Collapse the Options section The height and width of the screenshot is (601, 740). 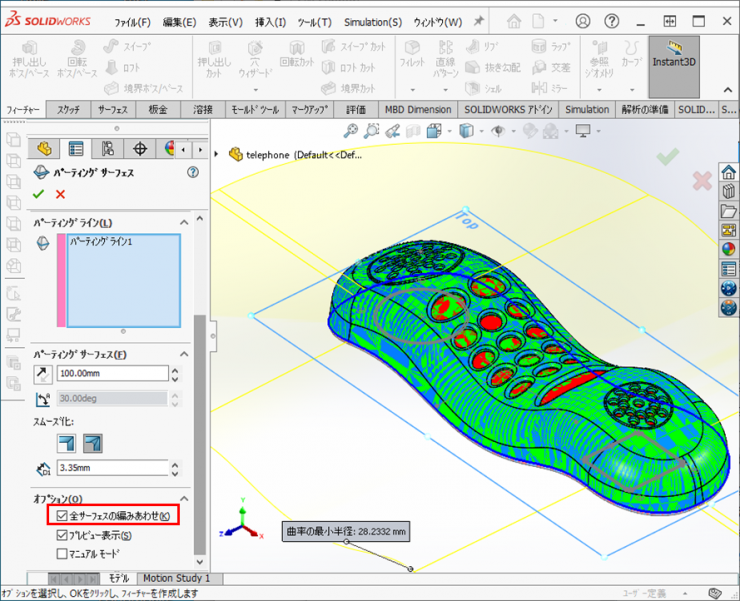184,498
